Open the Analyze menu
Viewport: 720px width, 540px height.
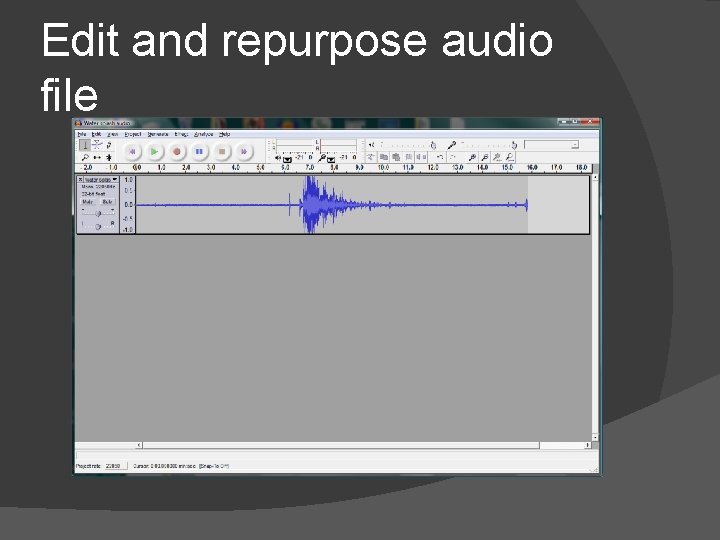[203, 134]
